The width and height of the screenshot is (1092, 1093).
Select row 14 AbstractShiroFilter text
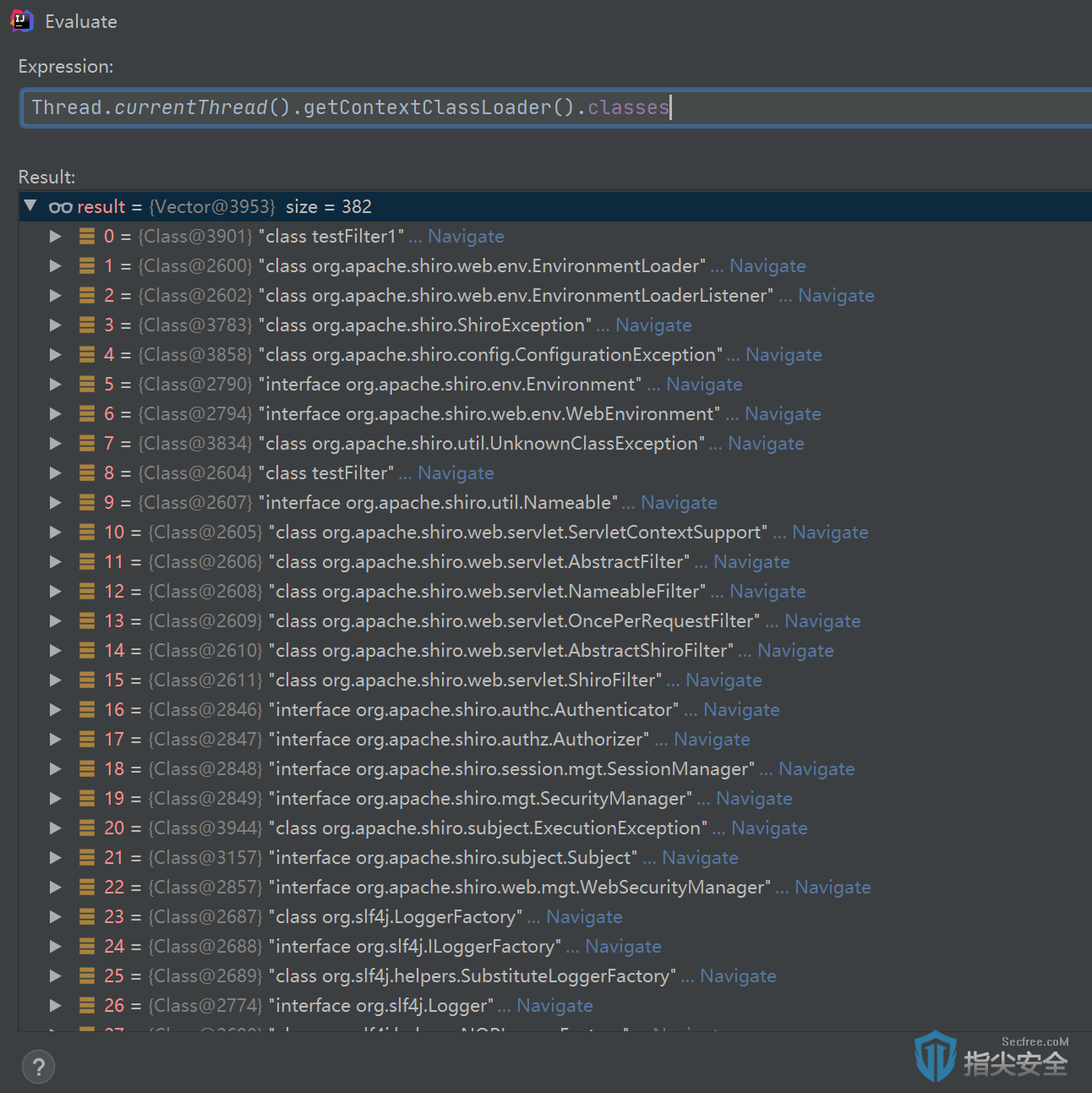coord(501,651)
